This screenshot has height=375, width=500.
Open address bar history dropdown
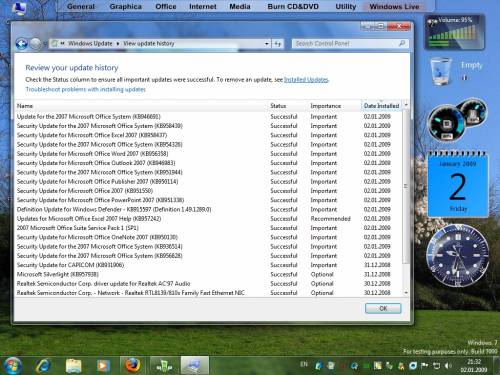pos(267,44)
